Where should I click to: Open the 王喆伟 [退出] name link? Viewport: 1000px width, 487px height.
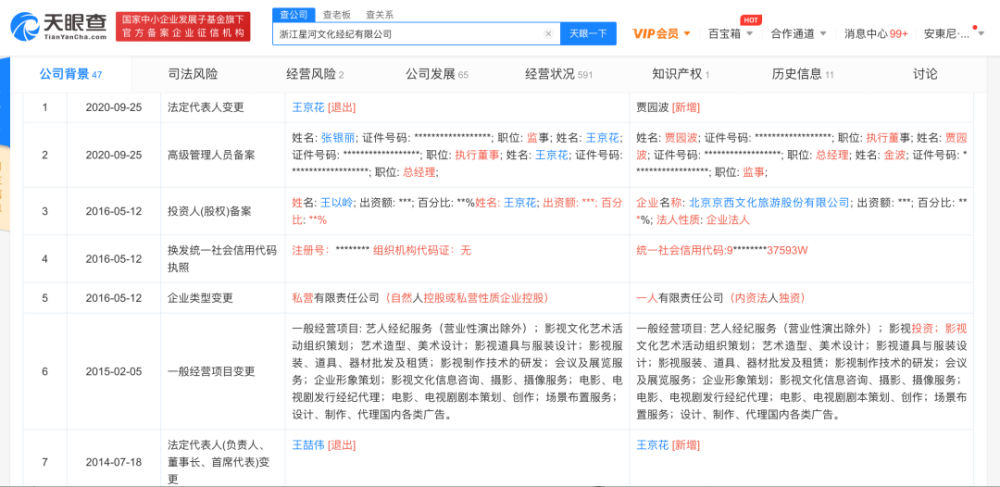coord(309,445)
